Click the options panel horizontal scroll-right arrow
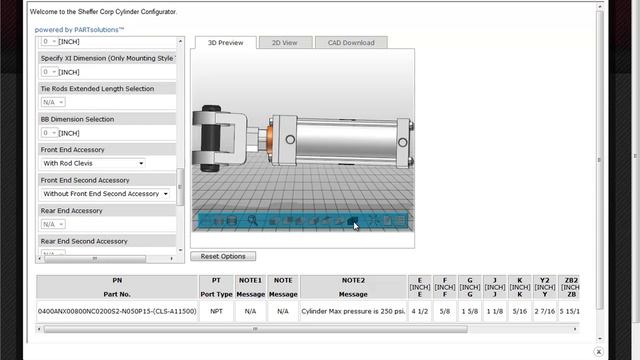The image size is (640, 360). tap(172, 259)
